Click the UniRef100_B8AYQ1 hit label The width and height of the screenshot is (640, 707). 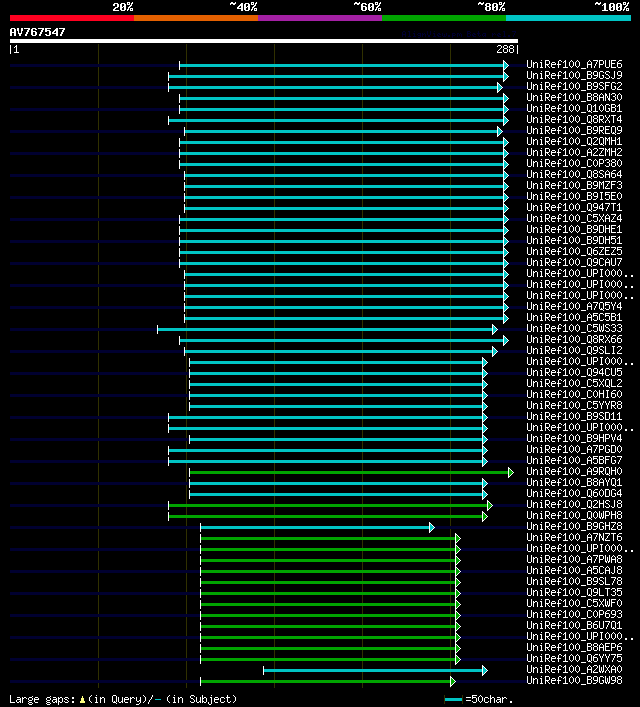pyautogui.click(x=574, y=482)
